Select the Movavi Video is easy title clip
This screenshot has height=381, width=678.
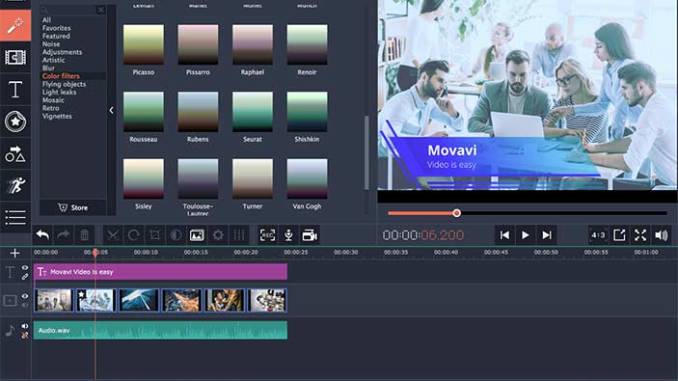coord(160,272)
